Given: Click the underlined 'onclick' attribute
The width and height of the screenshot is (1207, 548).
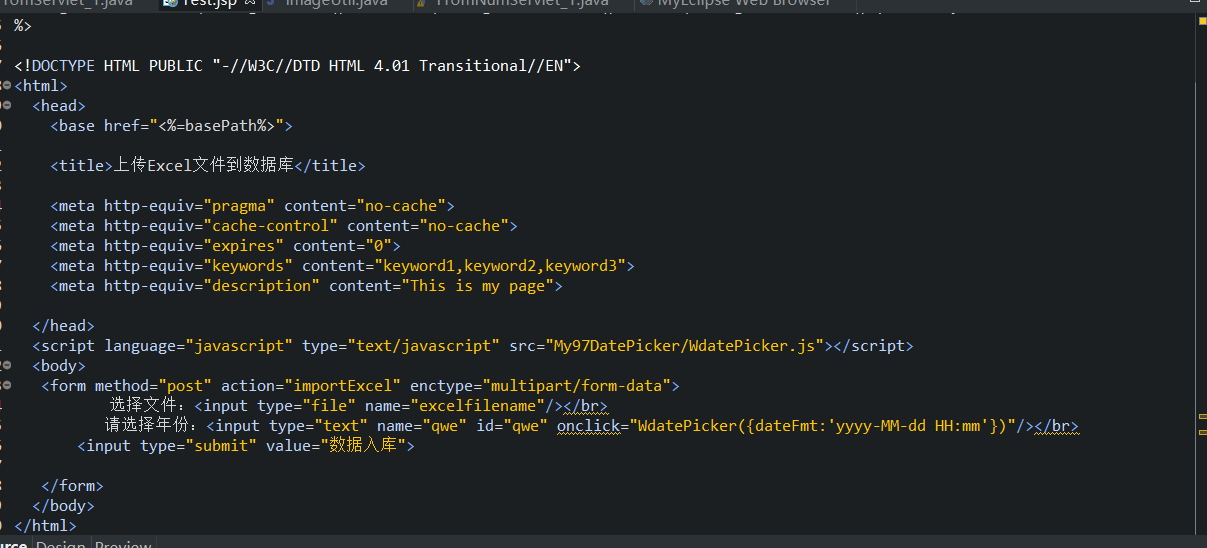Looking at the screenshot, I should 588,426.
